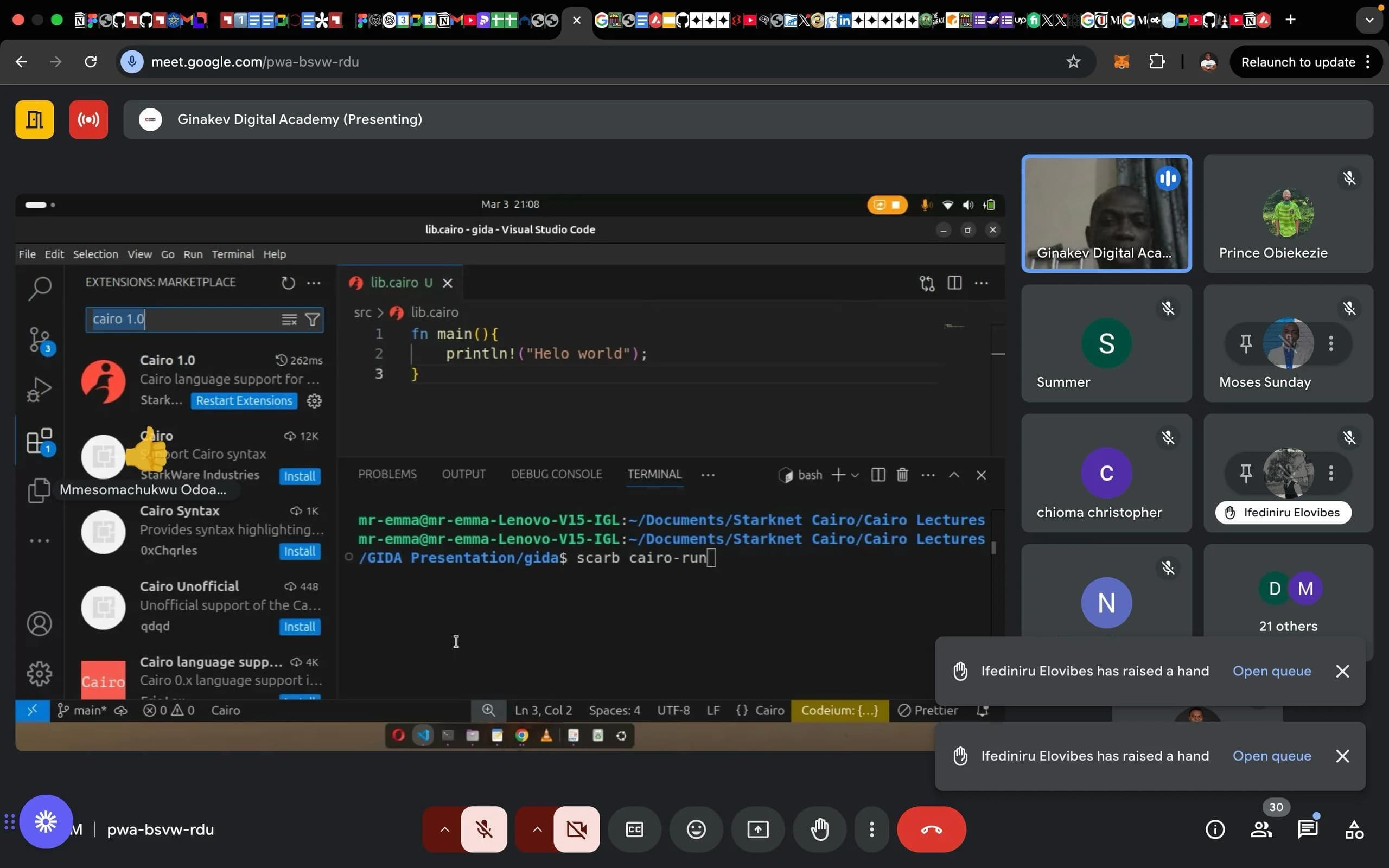1389x868 pixels.
Task: Open the activities icon
Action: pos(1354,829)
